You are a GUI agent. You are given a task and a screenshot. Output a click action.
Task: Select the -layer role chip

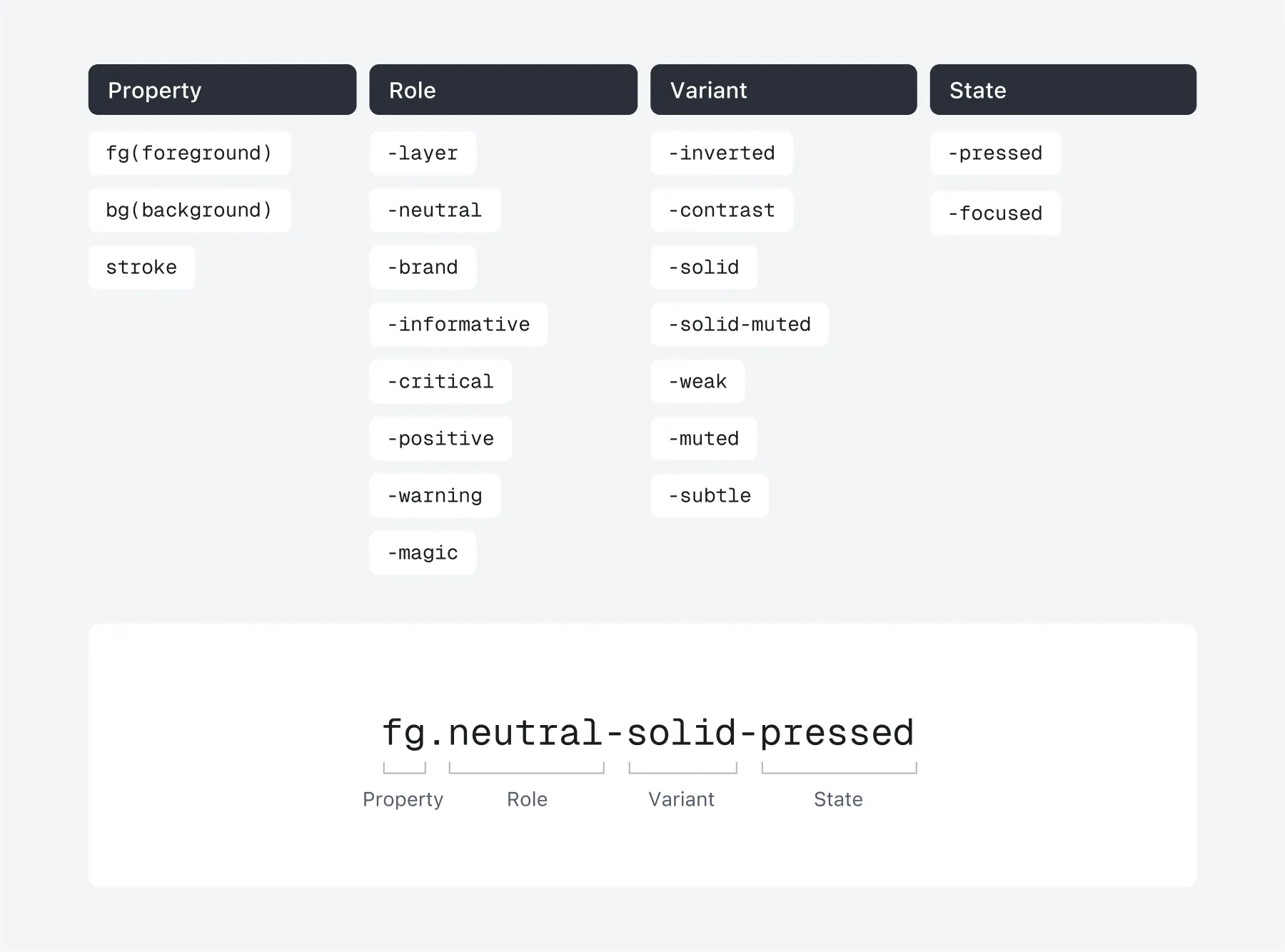(423, 153)
